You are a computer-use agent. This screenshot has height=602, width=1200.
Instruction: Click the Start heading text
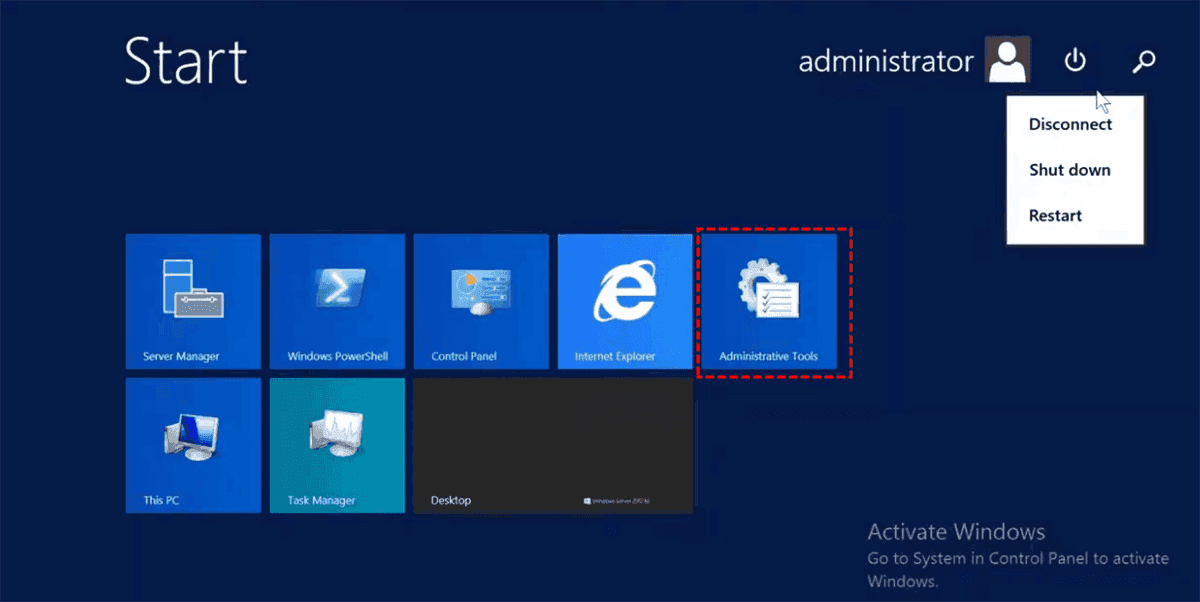click(186, 62)
